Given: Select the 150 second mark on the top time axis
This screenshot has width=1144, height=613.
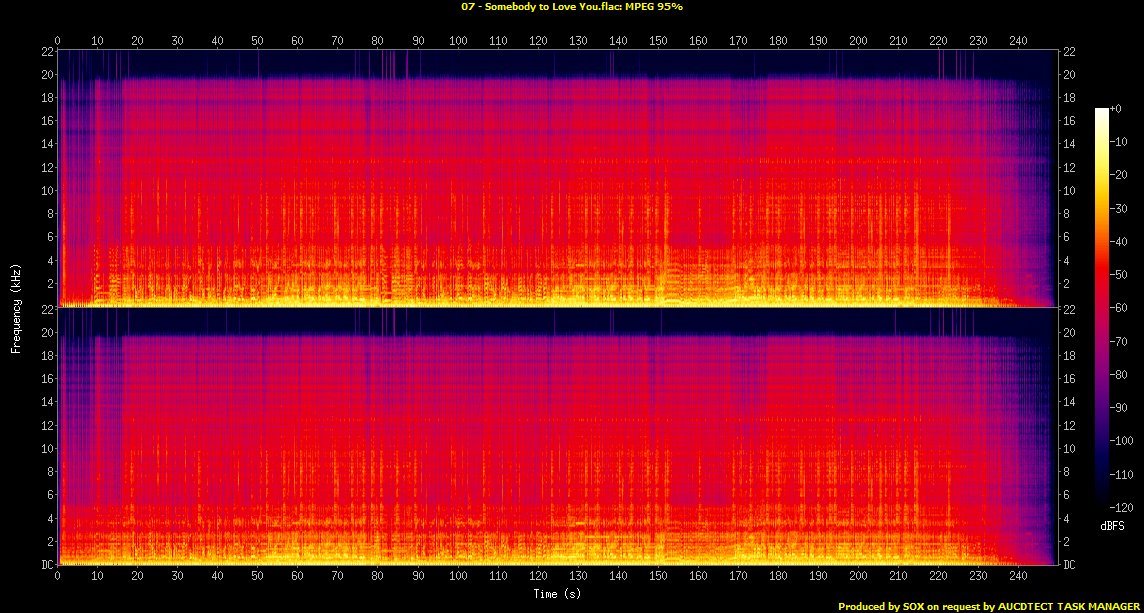Looking at the screenshot, I should [x=657, y=42].
